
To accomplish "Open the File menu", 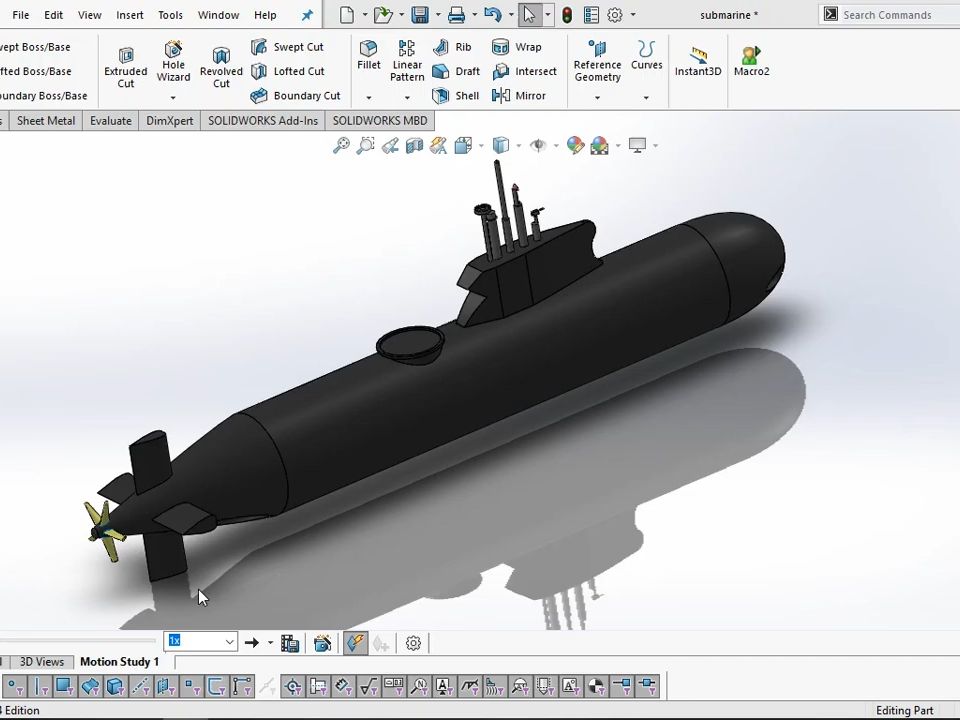I will point(20,15).
